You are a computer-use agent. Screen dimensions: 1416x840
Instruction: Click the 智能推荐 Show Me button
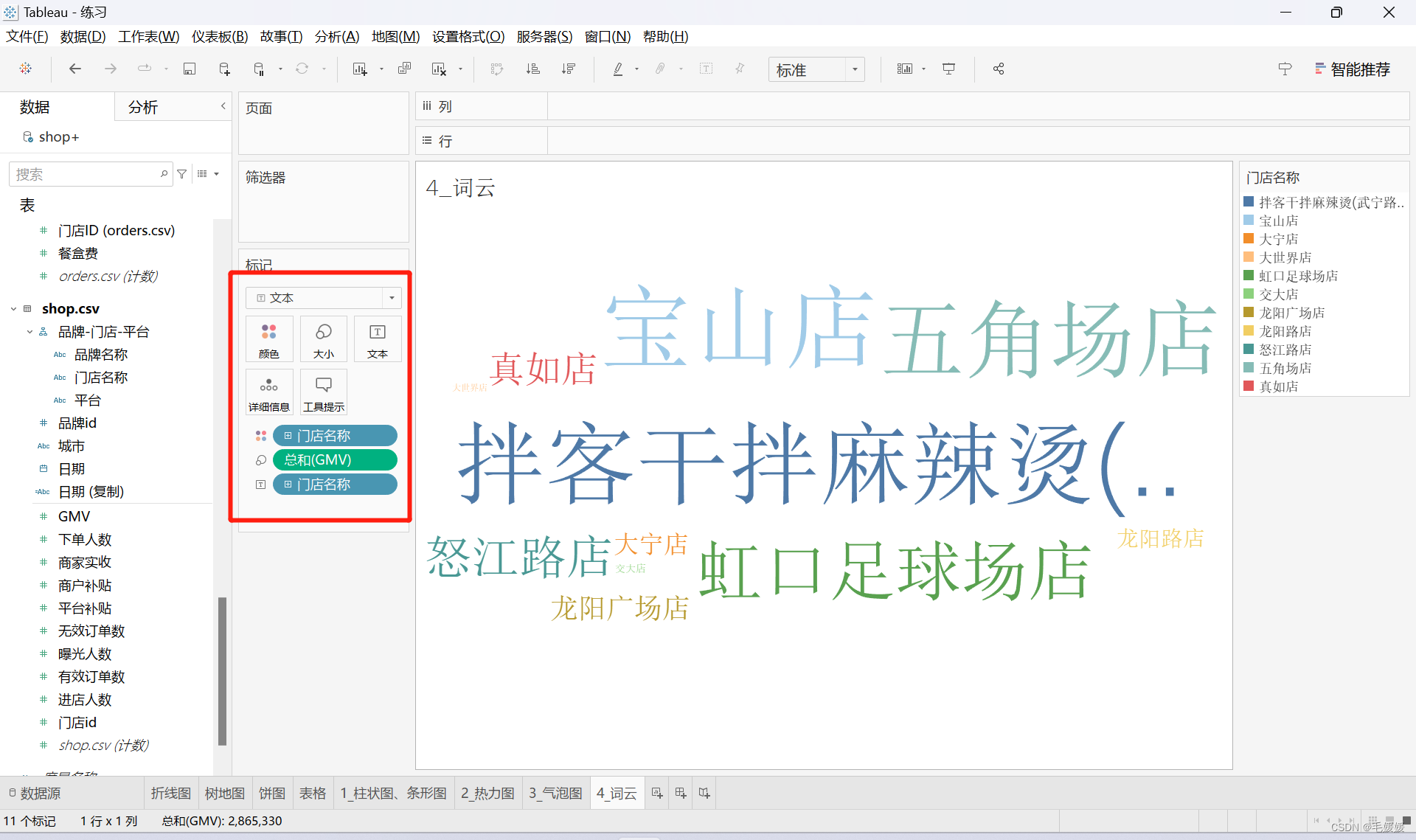coord(1353,69)
